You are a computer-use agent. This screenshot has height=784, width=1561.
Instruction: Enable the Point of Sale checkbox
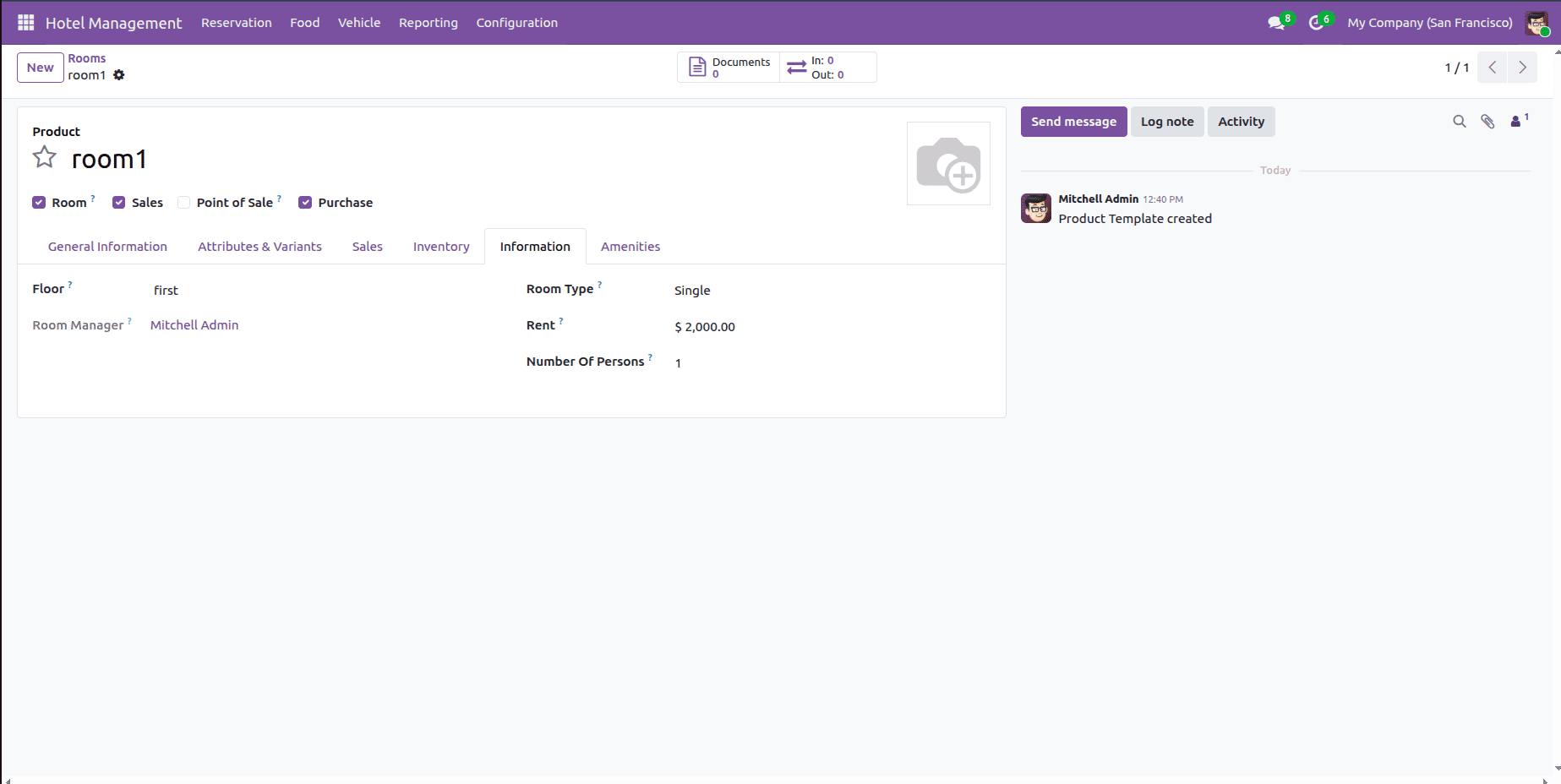click(183, 203)
